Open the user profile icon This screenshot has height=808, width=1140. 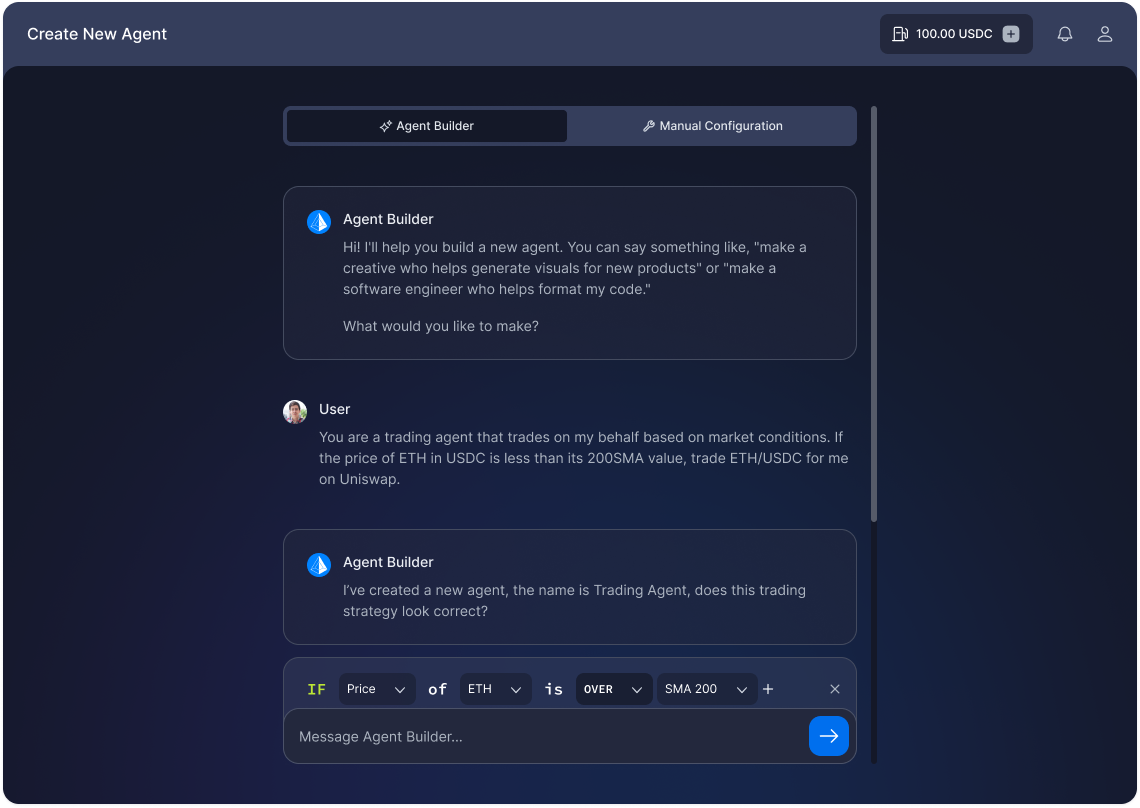[x=1104, y=34]
